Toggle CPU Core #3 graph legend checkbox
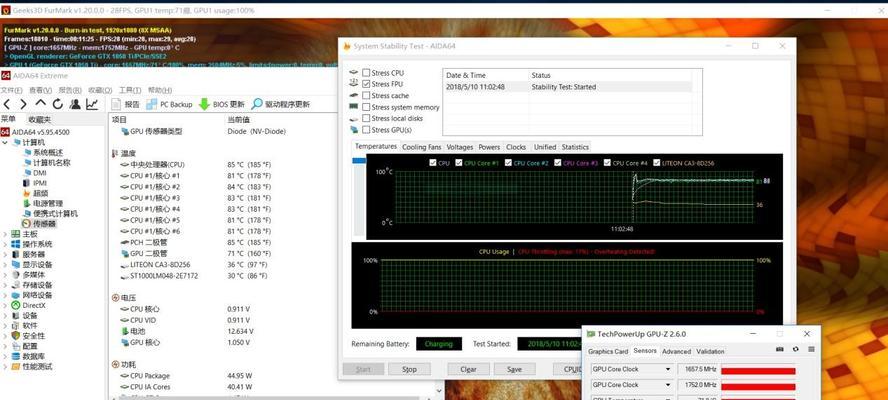The height and width of the screenshot is (400, 888). [558, 163]
